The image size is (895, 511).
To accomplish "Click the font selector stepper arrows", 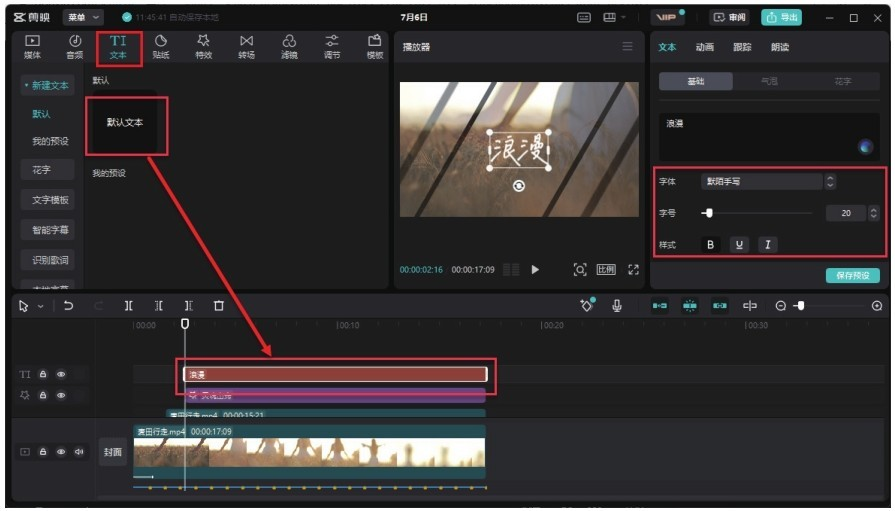I will [x=831, y=182].
